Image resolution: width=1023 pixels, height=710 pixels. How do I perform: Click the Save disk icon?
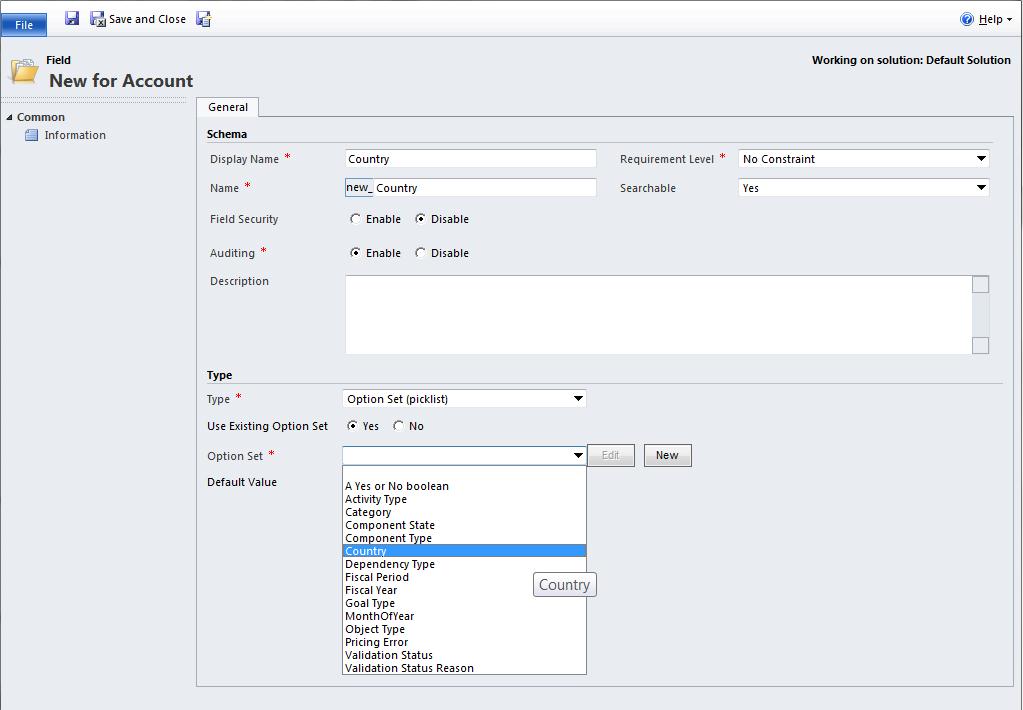[72, 18]
